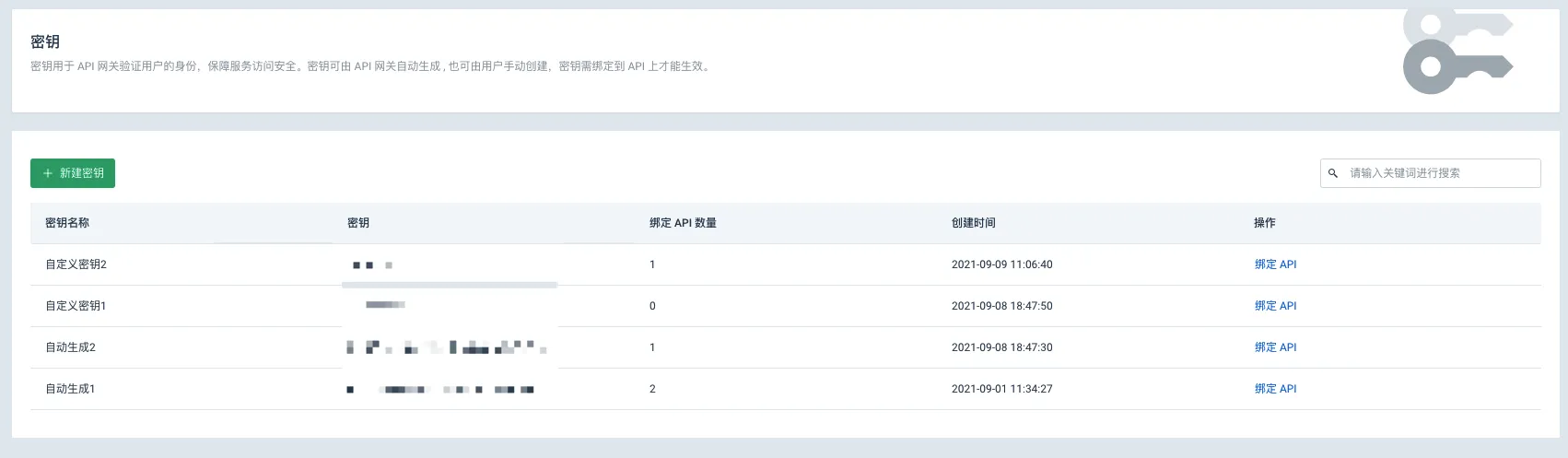Click the 2021-09-09 11:06:40 creation time
The image size is (1568, 458).
tap(1002, 264)
